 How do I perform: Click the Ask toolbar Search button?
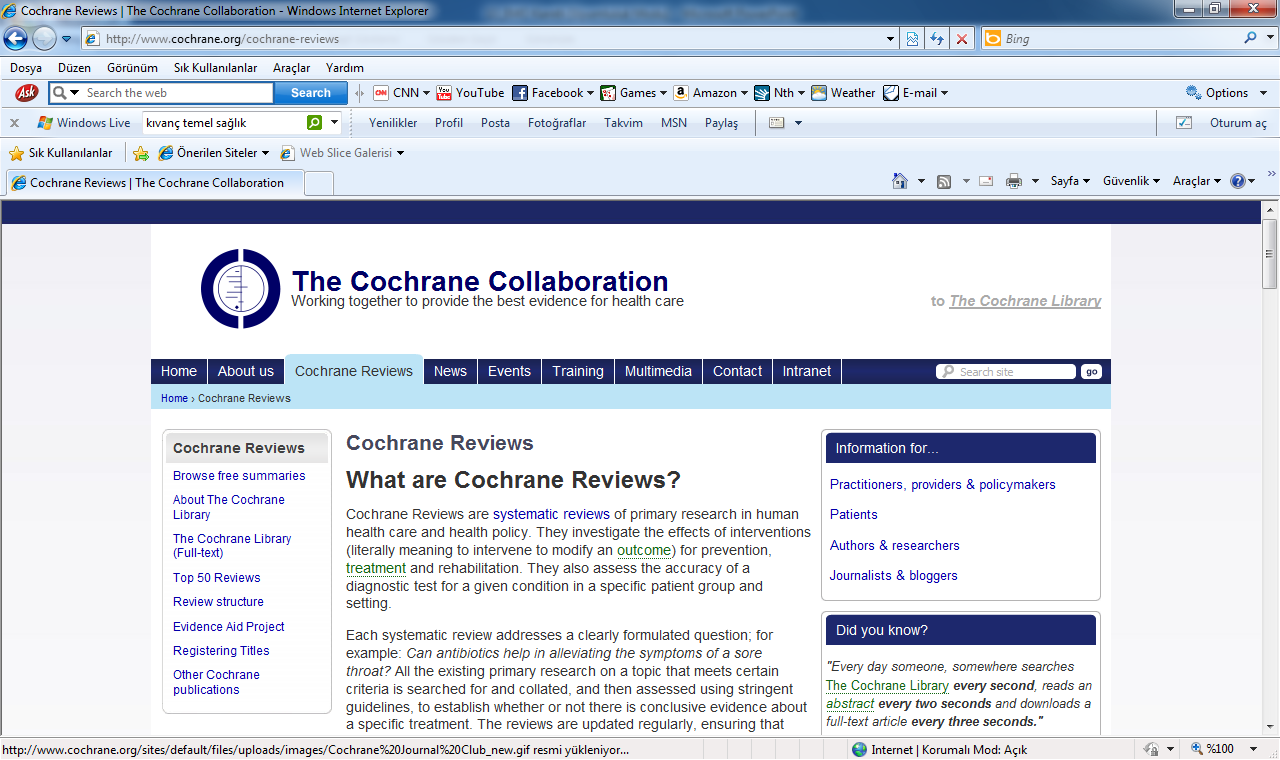[x=311, y=93]
